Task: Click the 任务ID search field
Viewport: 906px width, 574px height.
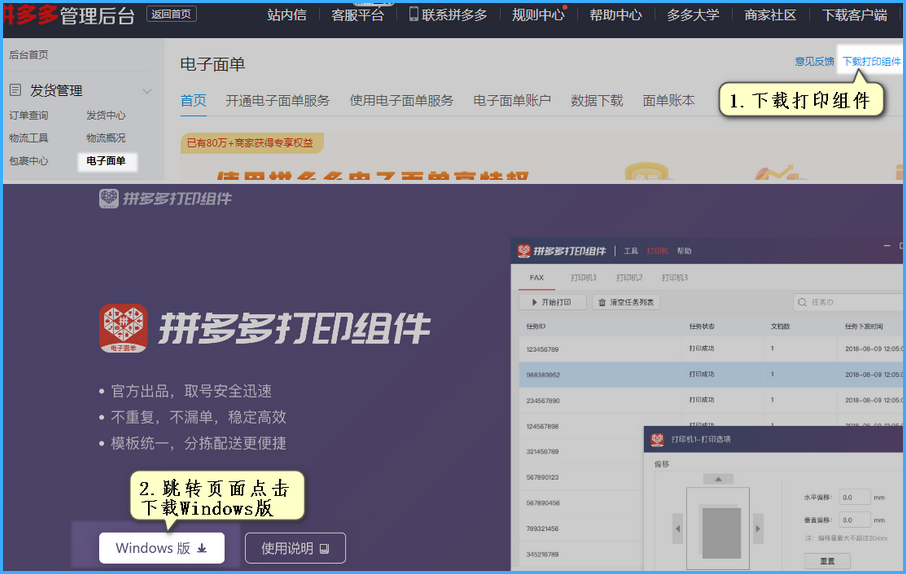Action: [849, 302]
